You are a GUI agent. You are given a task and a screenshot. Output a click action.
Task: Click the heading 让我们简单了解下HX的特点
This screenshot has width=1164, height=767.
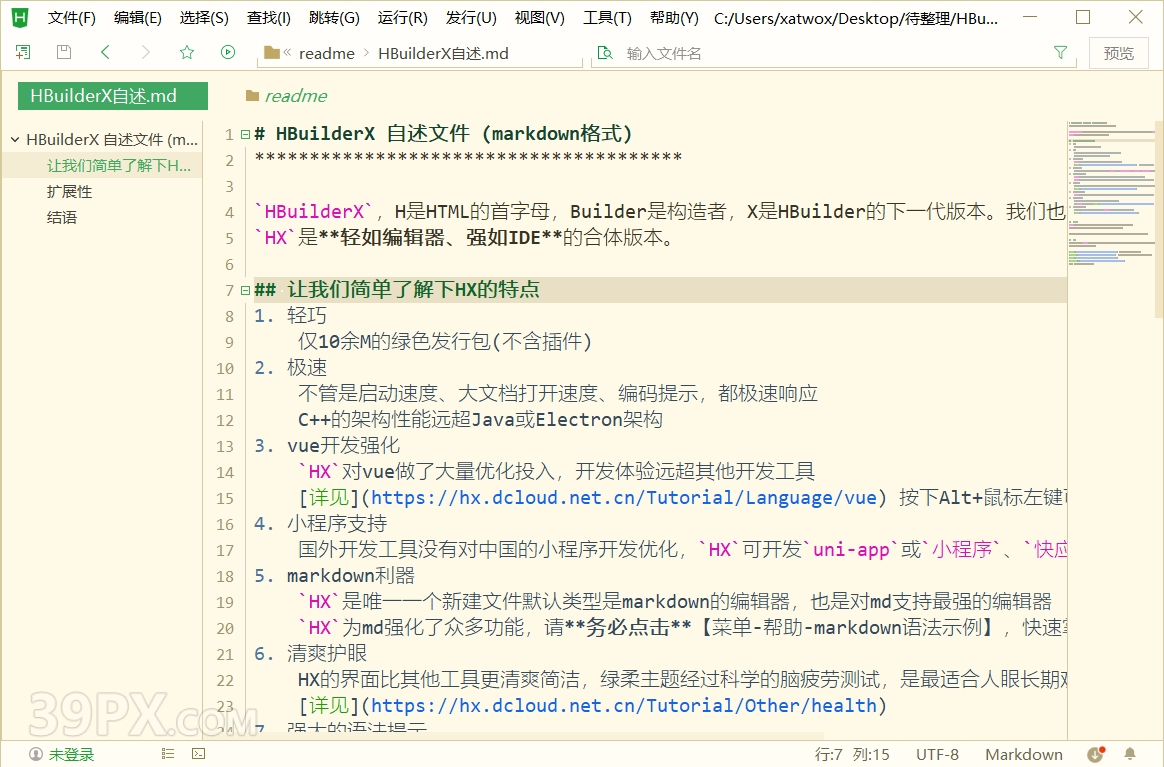pos(397,290)
